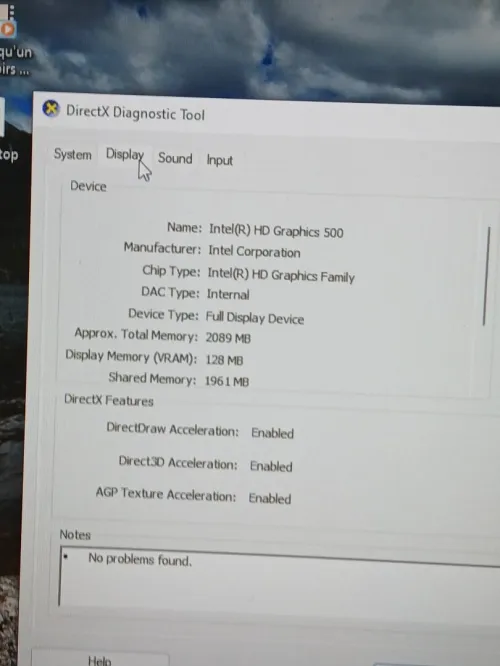
Task: Click the "2089 MB" total memory value
Action: pos(228,338)
